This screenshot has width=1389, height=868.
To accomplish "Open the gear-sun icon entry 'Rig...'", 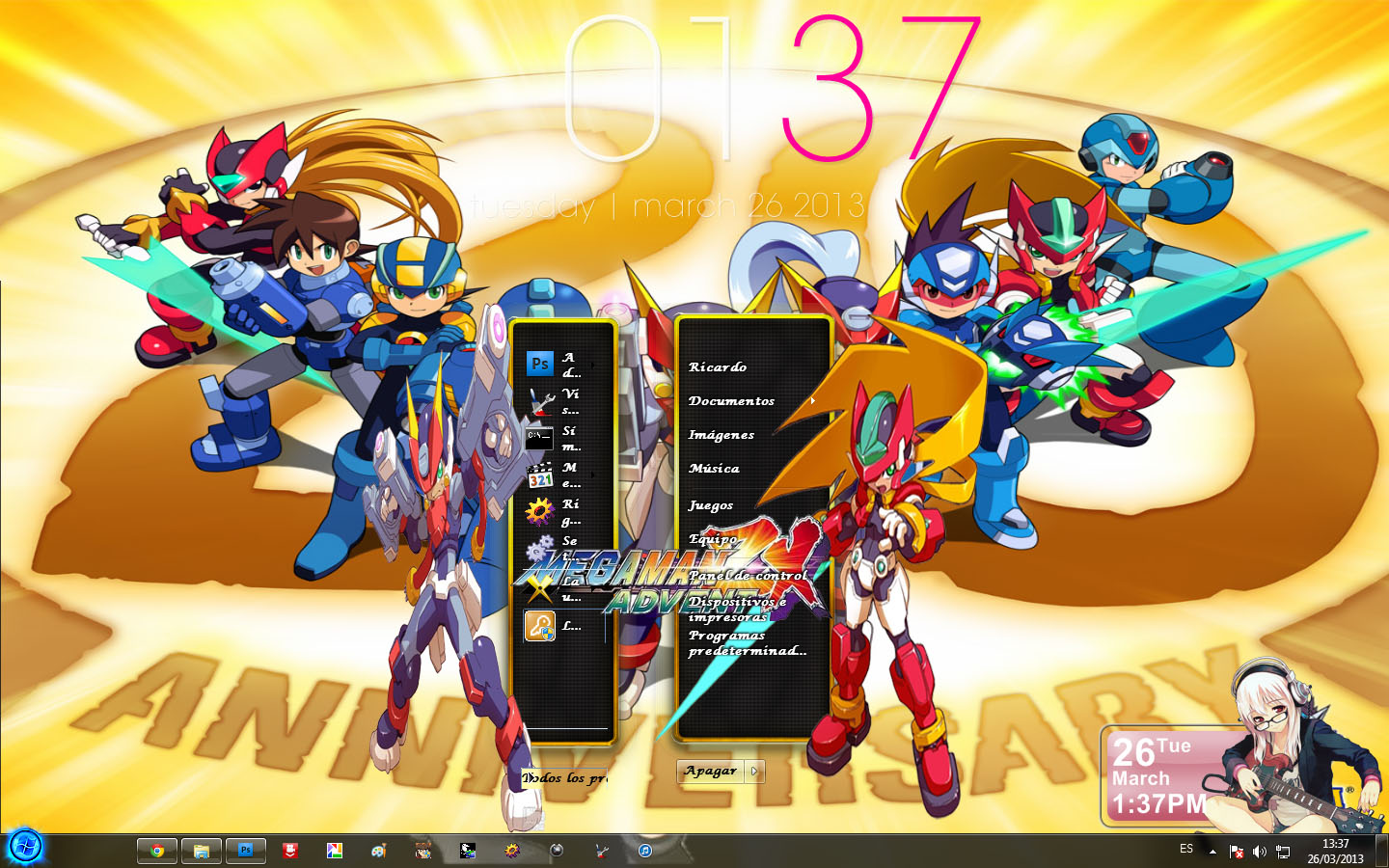I will tap(540, 511).
